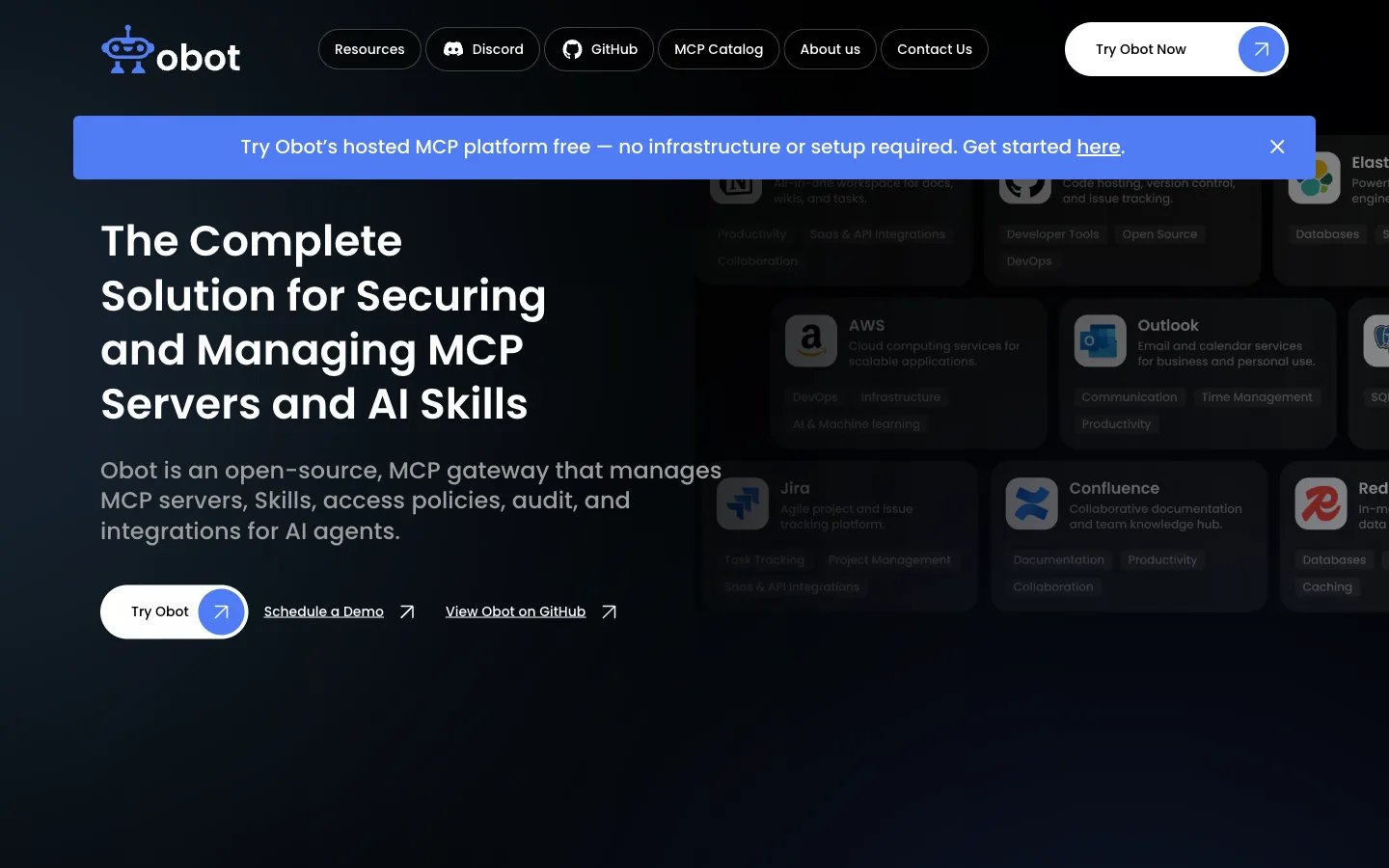This screenshot has height=868, width=1389.
Task: Click arrow icon beside Schedule a Demo
Action: (x=407, y=611)
